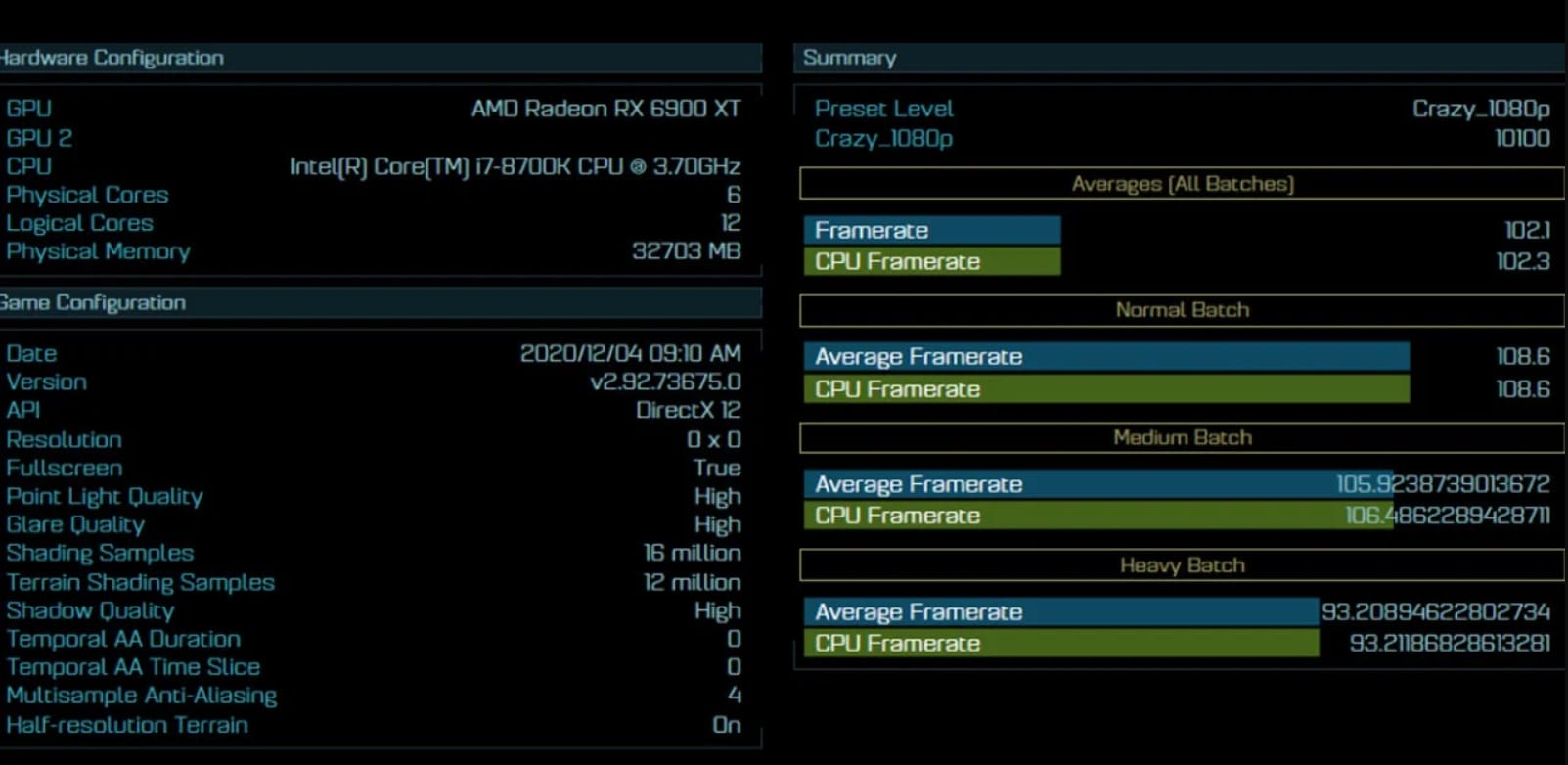Click the Multisample Anti-Aliasing label
Image resolution: width=1568 pixels, height=765 pixels.
142,696
